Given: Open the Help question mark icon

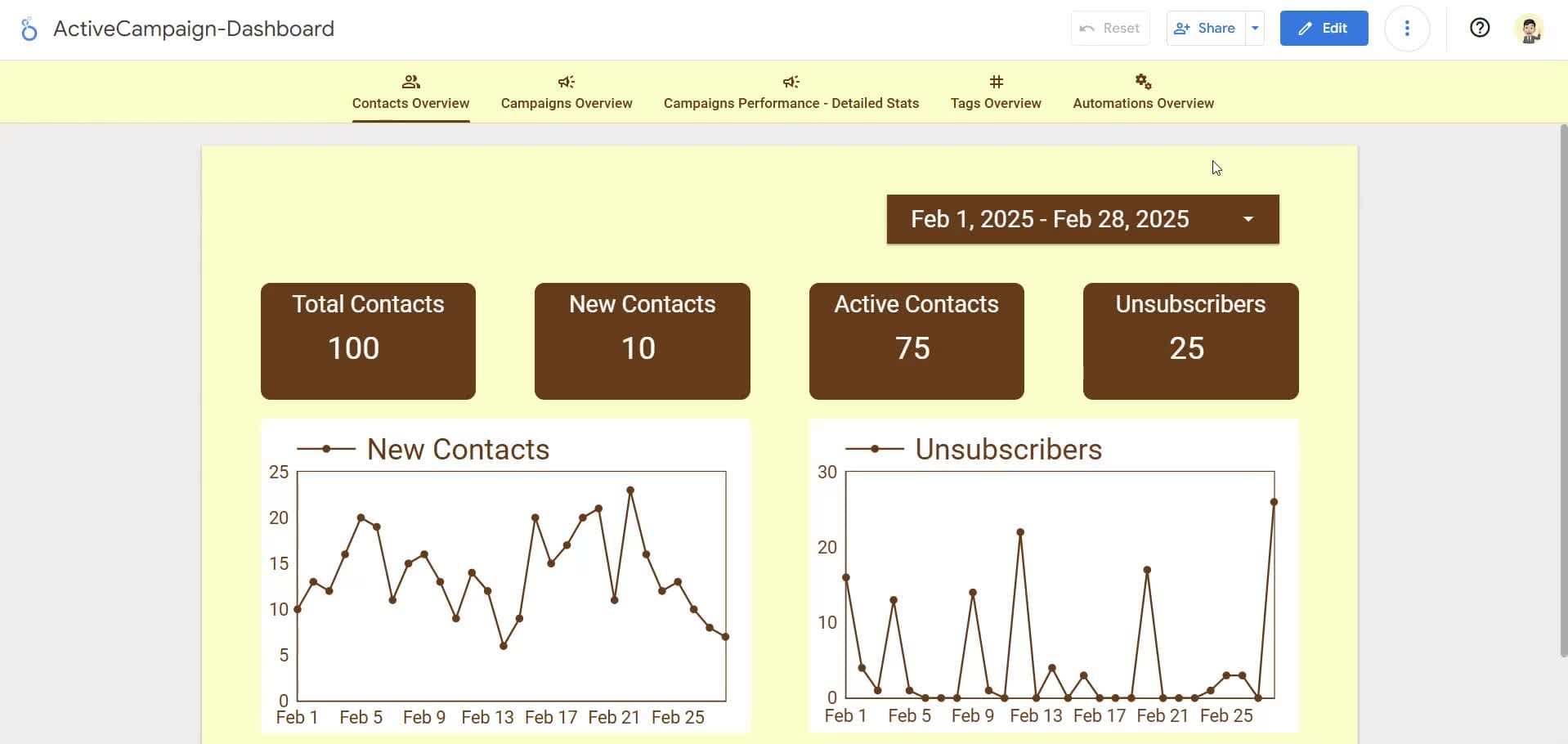Looking at the screenshot, I should click(1479, 29).
